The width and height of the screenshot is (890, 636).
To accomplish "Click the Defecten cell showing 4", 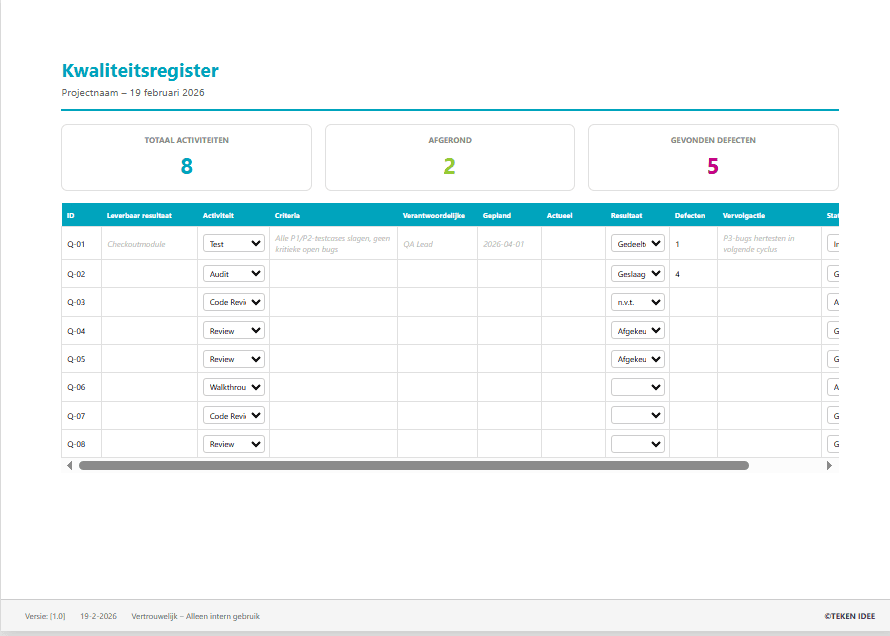I will (x=678, y=272).
